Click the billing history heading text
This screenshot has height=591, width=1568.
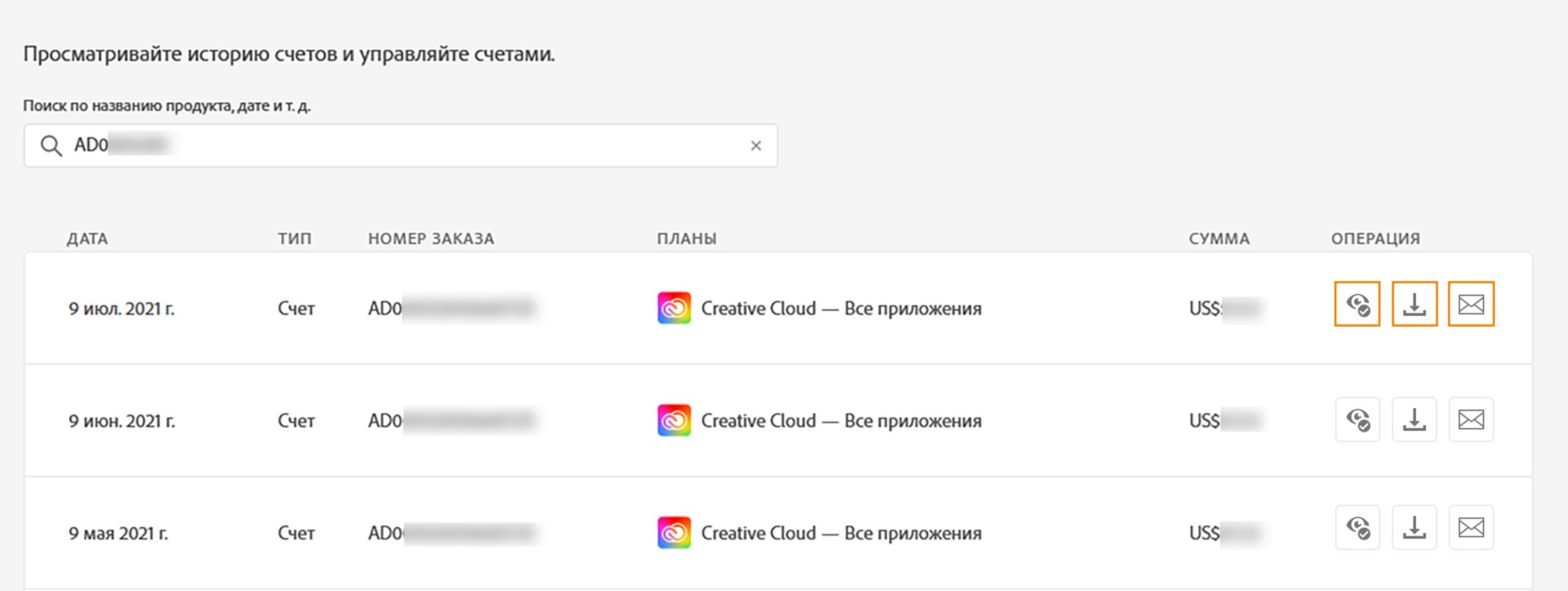click(289, 55)
